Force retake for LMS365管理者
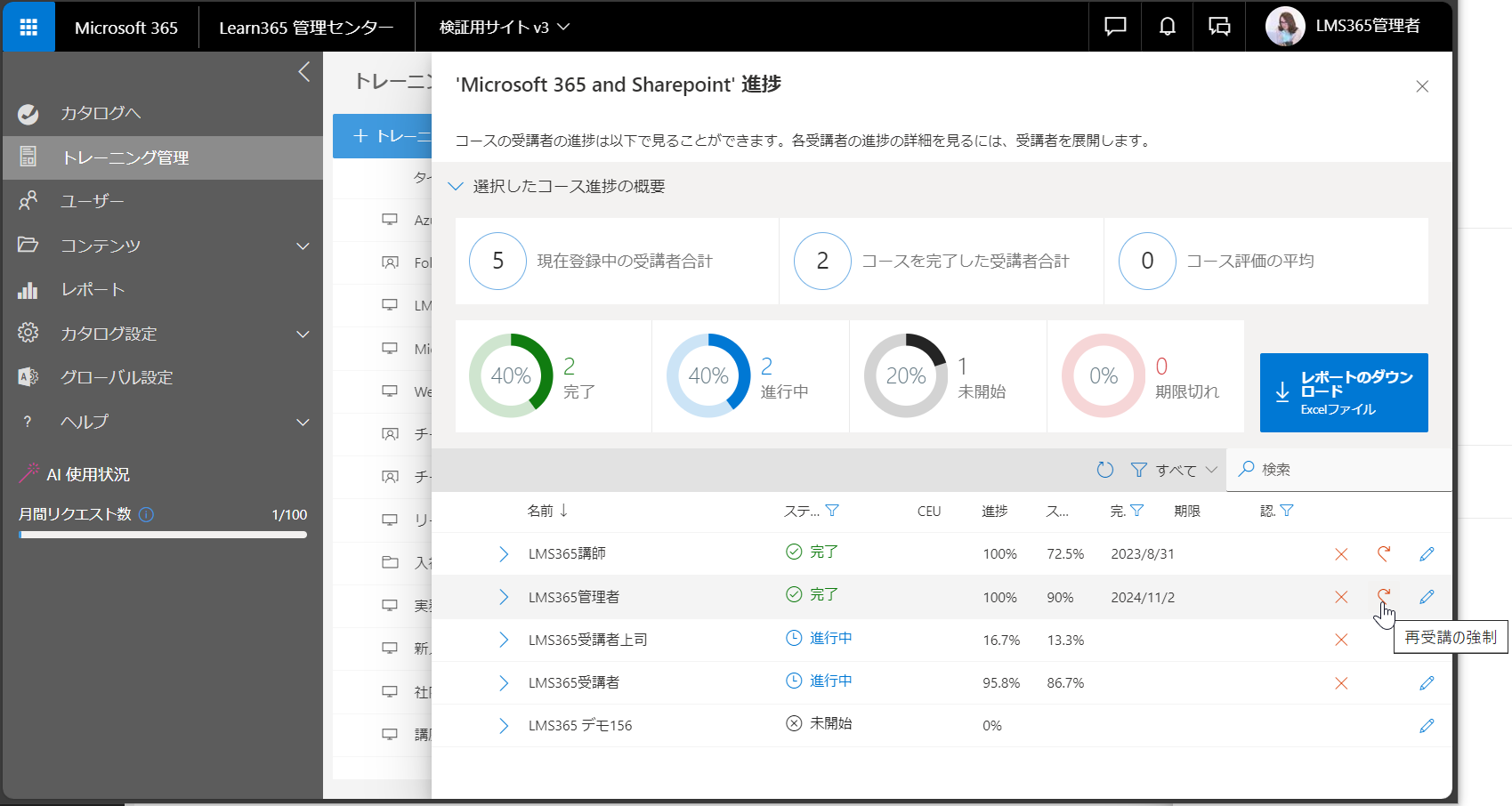This screenshot has width=1512, height=806. 1384,596
